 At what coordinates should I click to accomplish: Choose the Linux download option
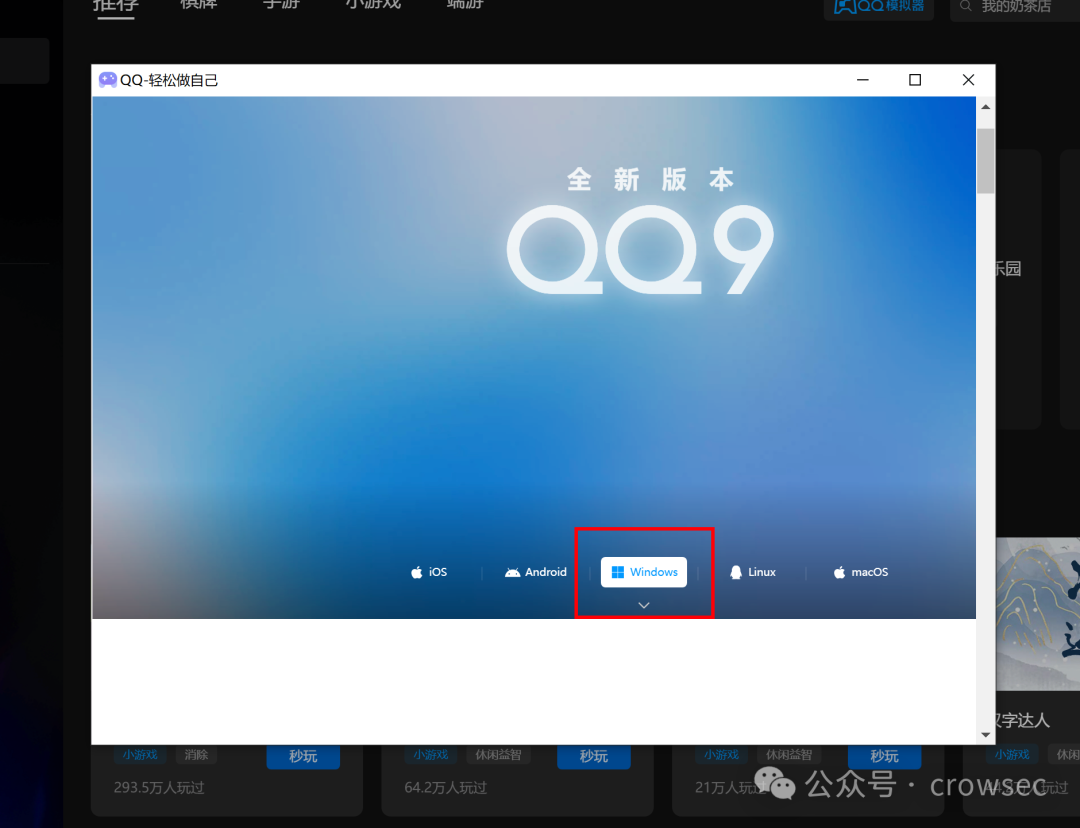(x=753, y=572)
